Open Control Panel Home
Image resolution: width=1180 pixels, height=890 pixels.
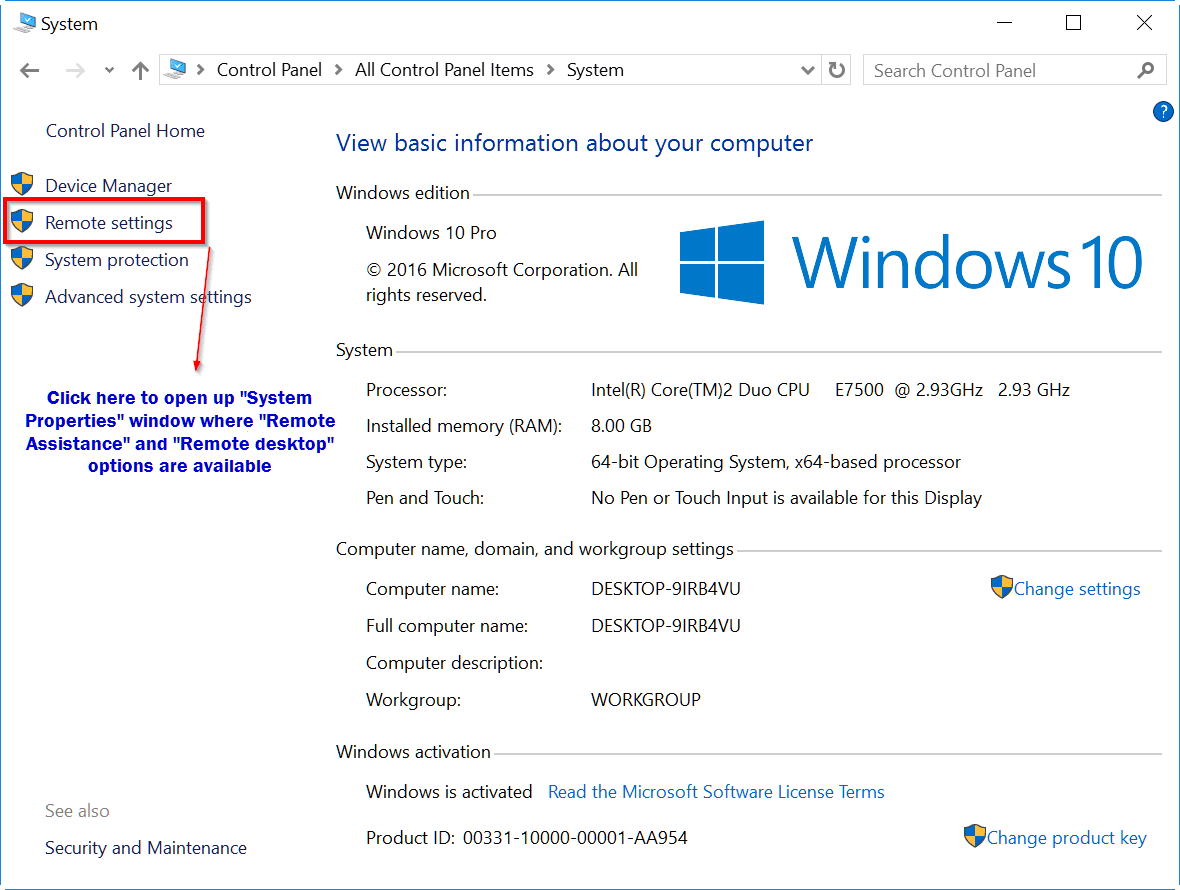tap(125, 130)
